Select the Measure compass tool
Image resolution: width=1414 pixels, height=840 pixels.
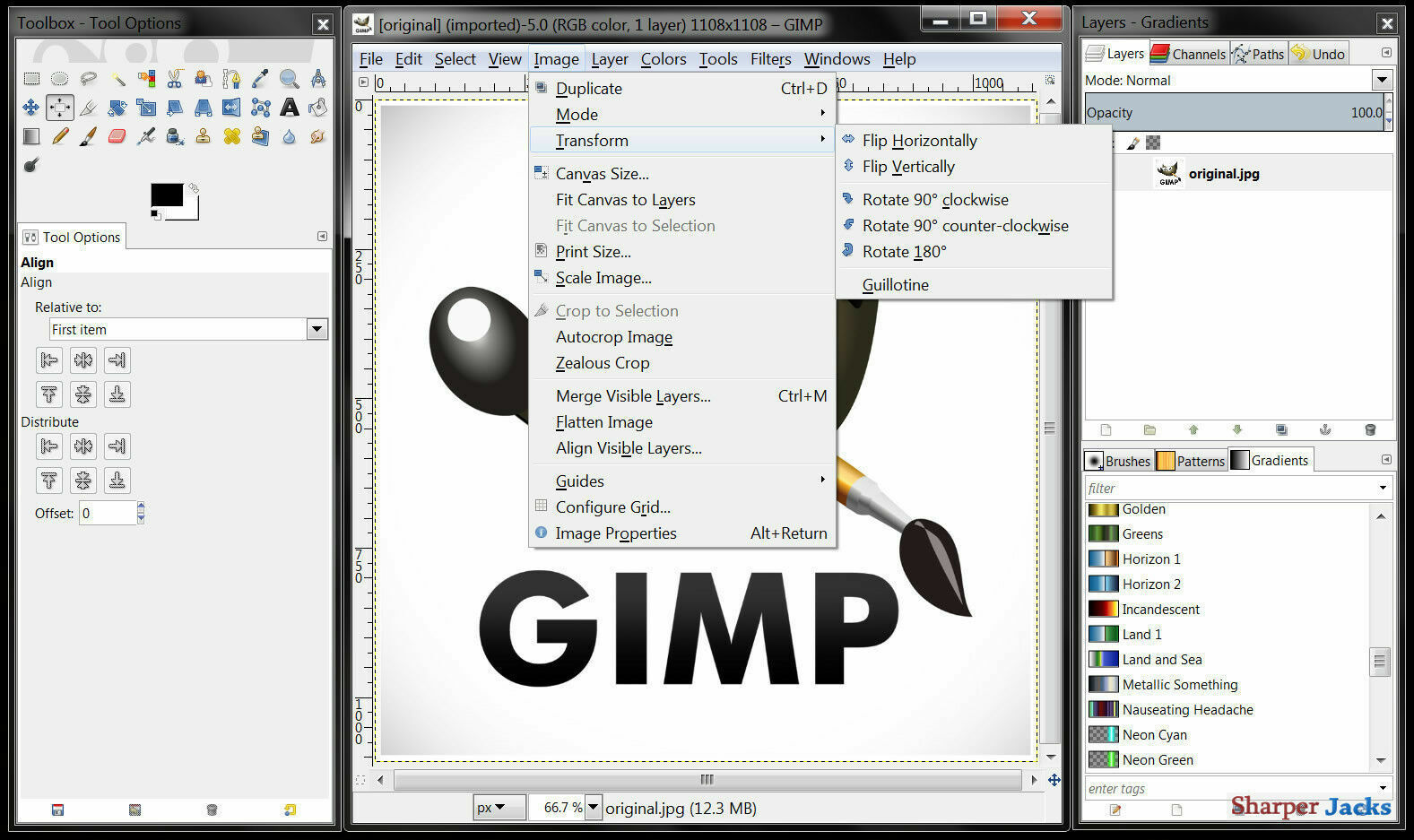(317, 79)
